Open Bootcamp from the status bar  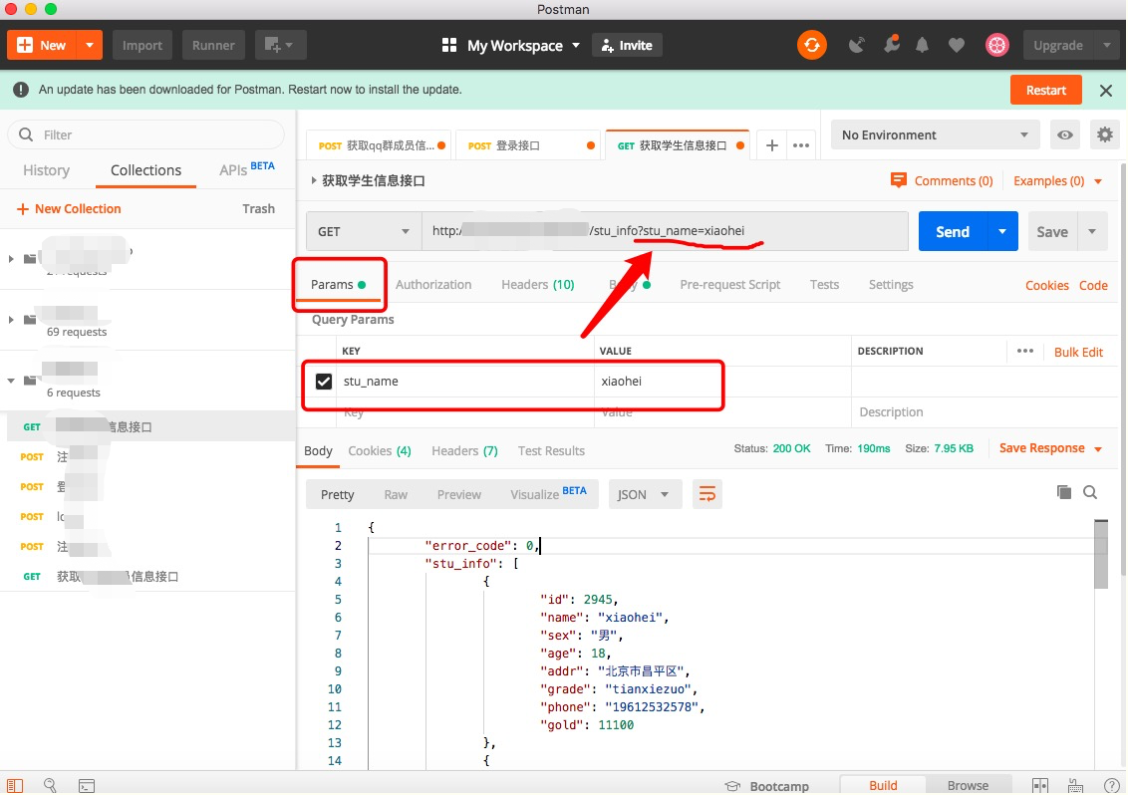click(767, 786)
